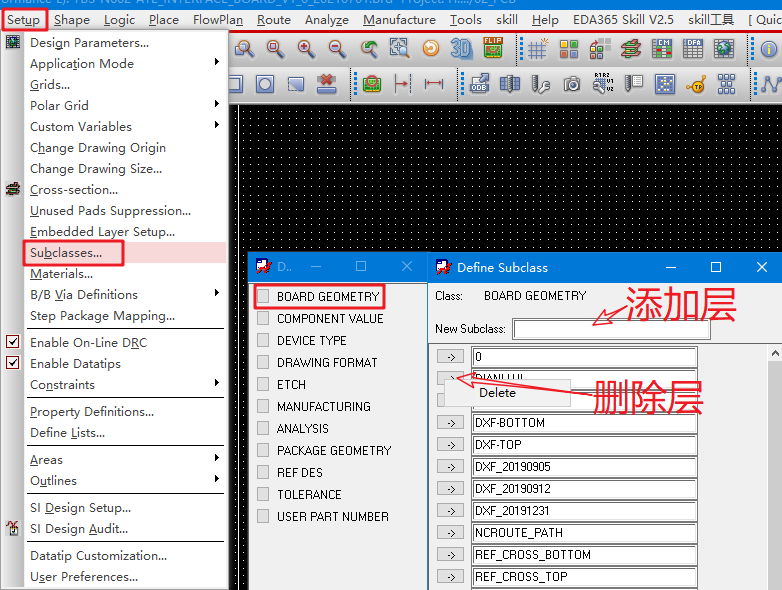Click the globe spreadsheet icon
Viewport: 782px width, 590px height.
click(724, 48)
